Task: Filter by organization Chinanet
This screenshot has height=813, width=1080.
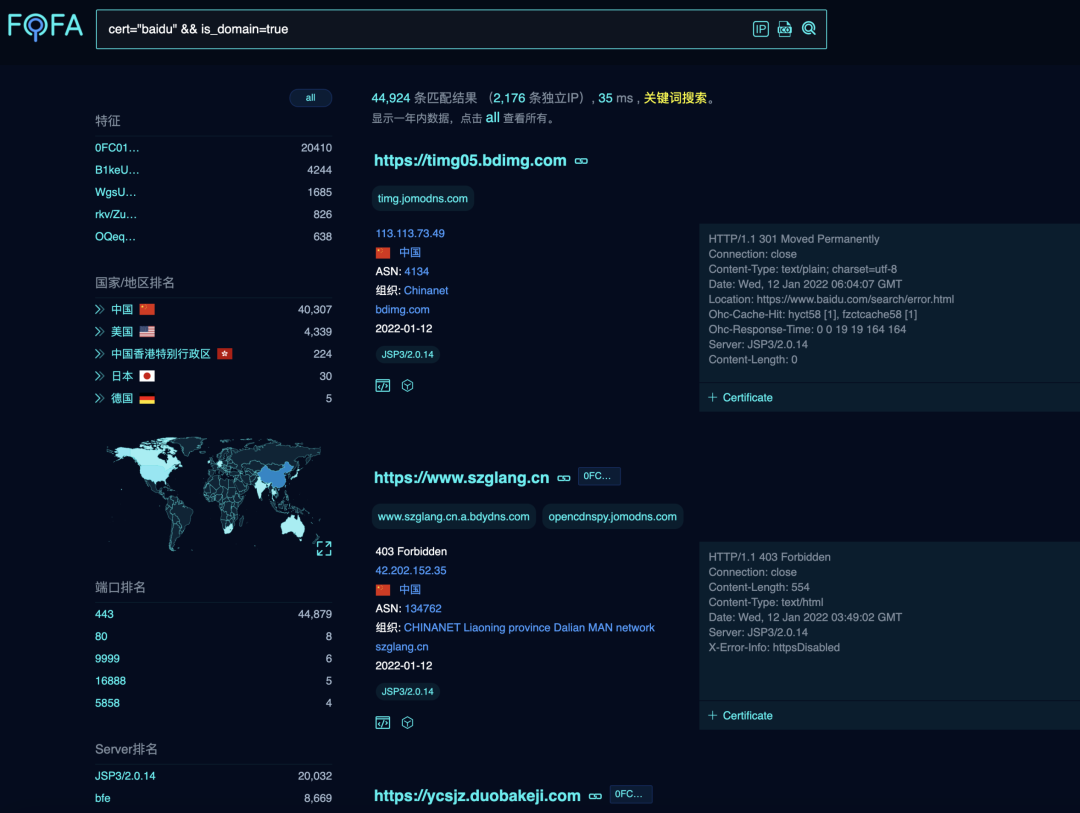Action: click(426, 291)
